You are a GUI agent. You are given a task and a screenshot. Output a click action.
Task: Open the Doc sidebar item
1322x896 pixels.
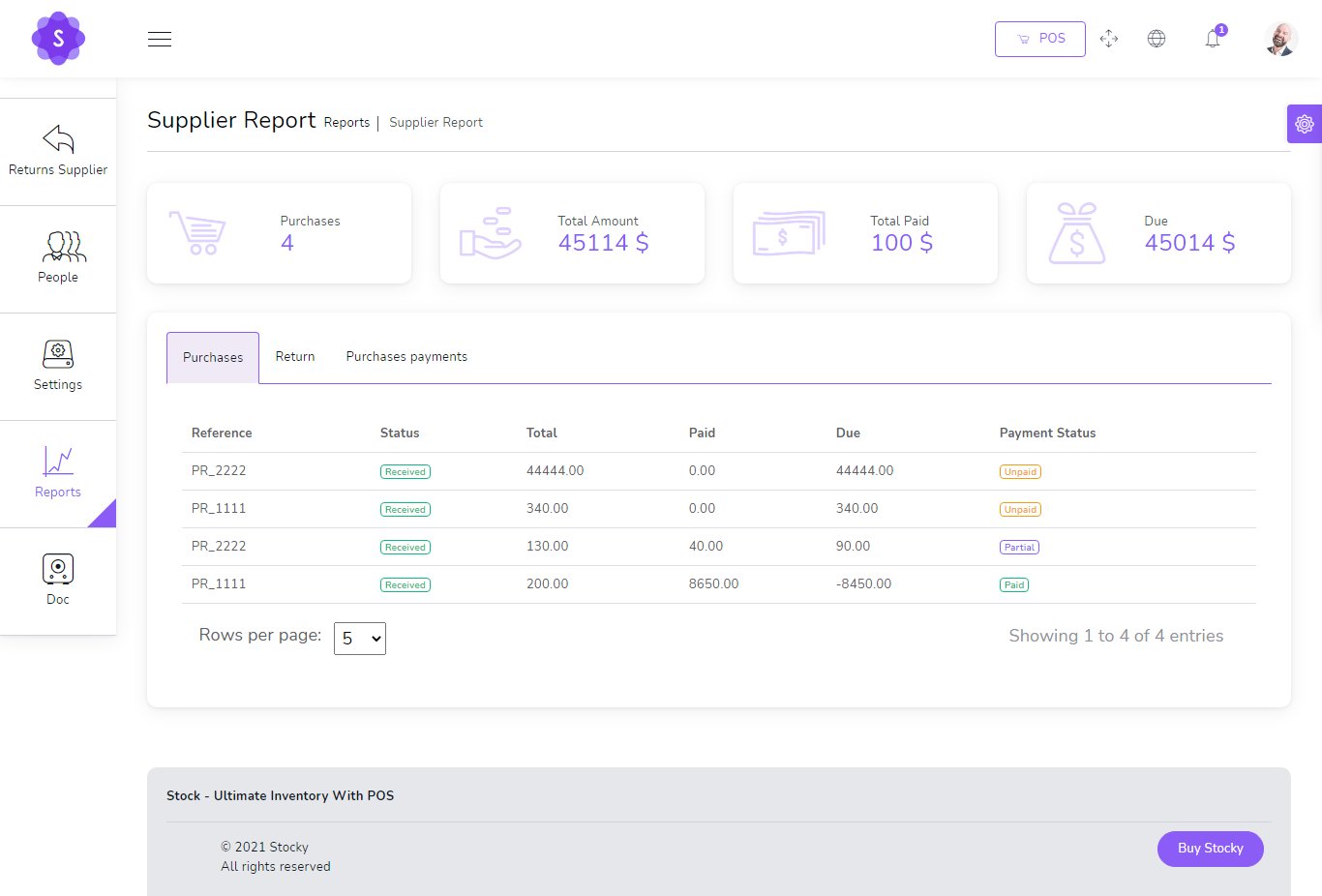click(x=58, y=581)
